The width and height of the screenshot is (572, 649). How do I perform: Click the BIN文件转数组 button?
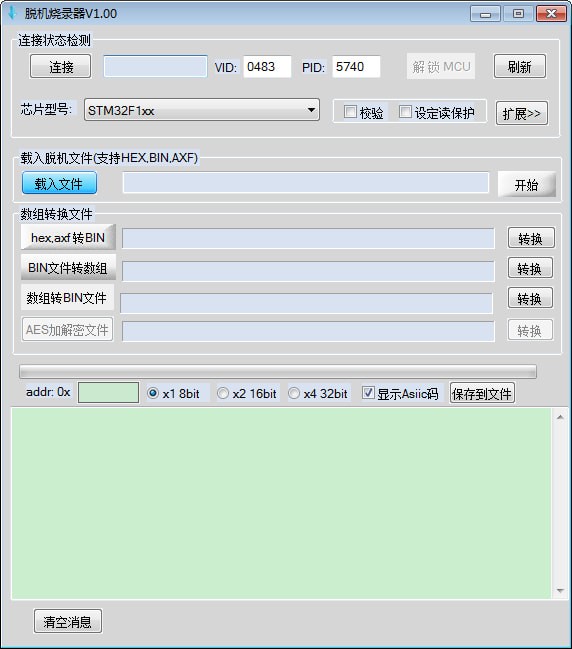tap(68, 268)
